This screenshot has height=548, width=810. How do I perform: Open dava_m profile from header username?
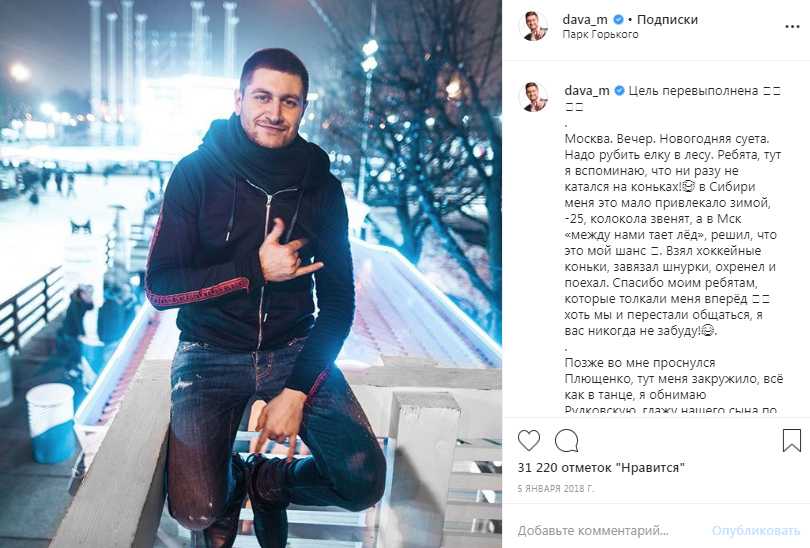[585, 20]
